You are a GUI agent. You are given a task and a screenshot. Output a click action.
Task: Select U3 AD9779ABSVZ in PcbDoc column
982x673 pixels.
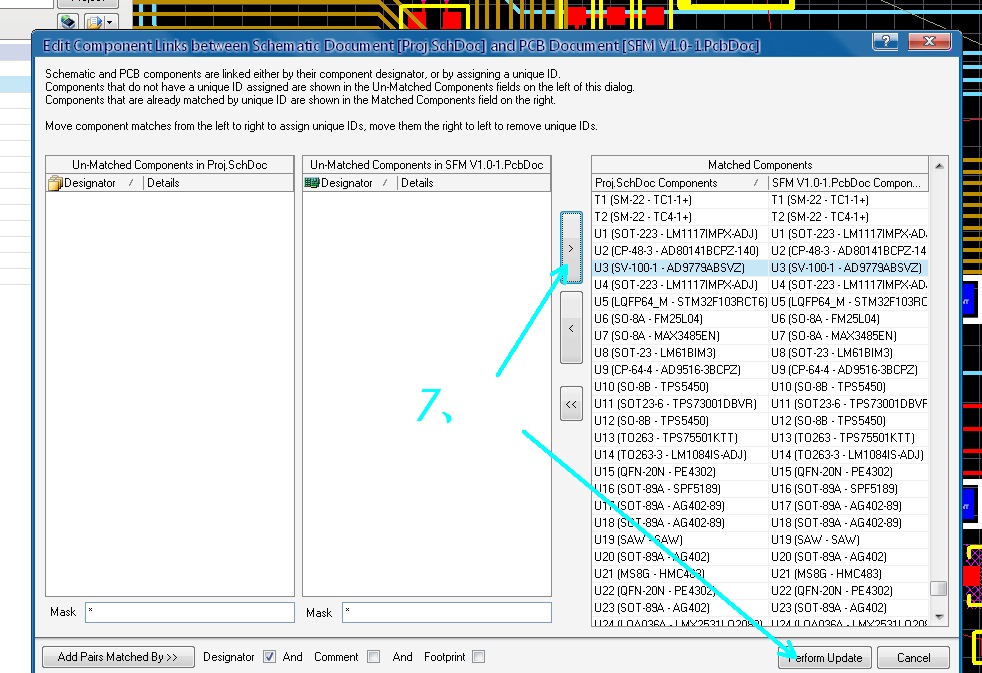coord(849,267)
